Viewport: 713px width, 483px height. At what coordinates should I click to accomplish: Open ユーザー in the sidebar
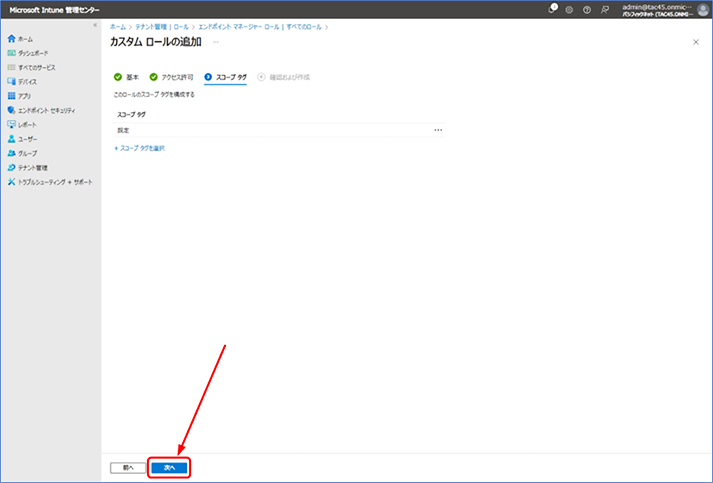[x=22, y=139]
